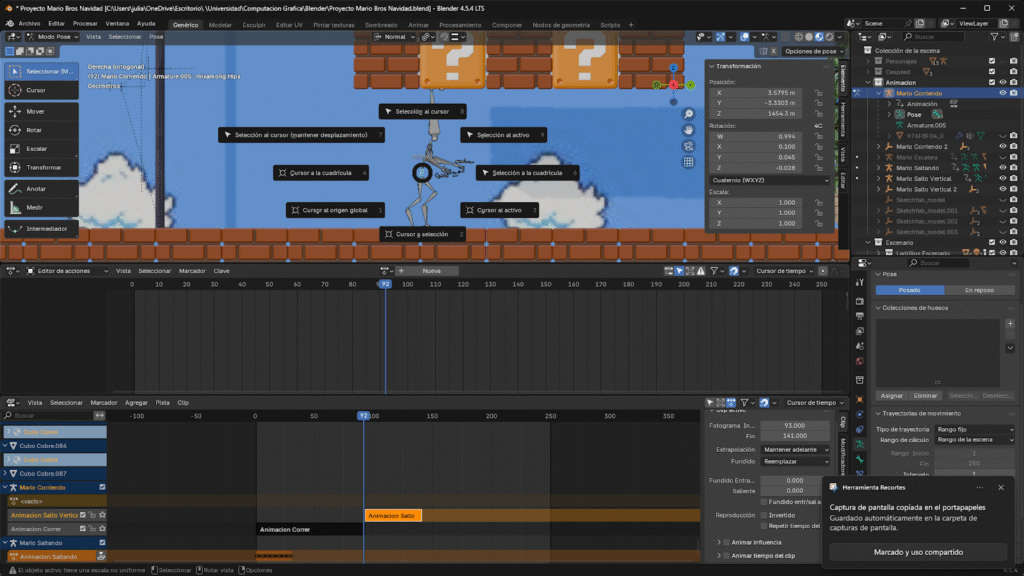Viewport: 1024px width, 576px height.
Task: Choose 'Cursor a selección' from pie menu
Action: [422, 234]
